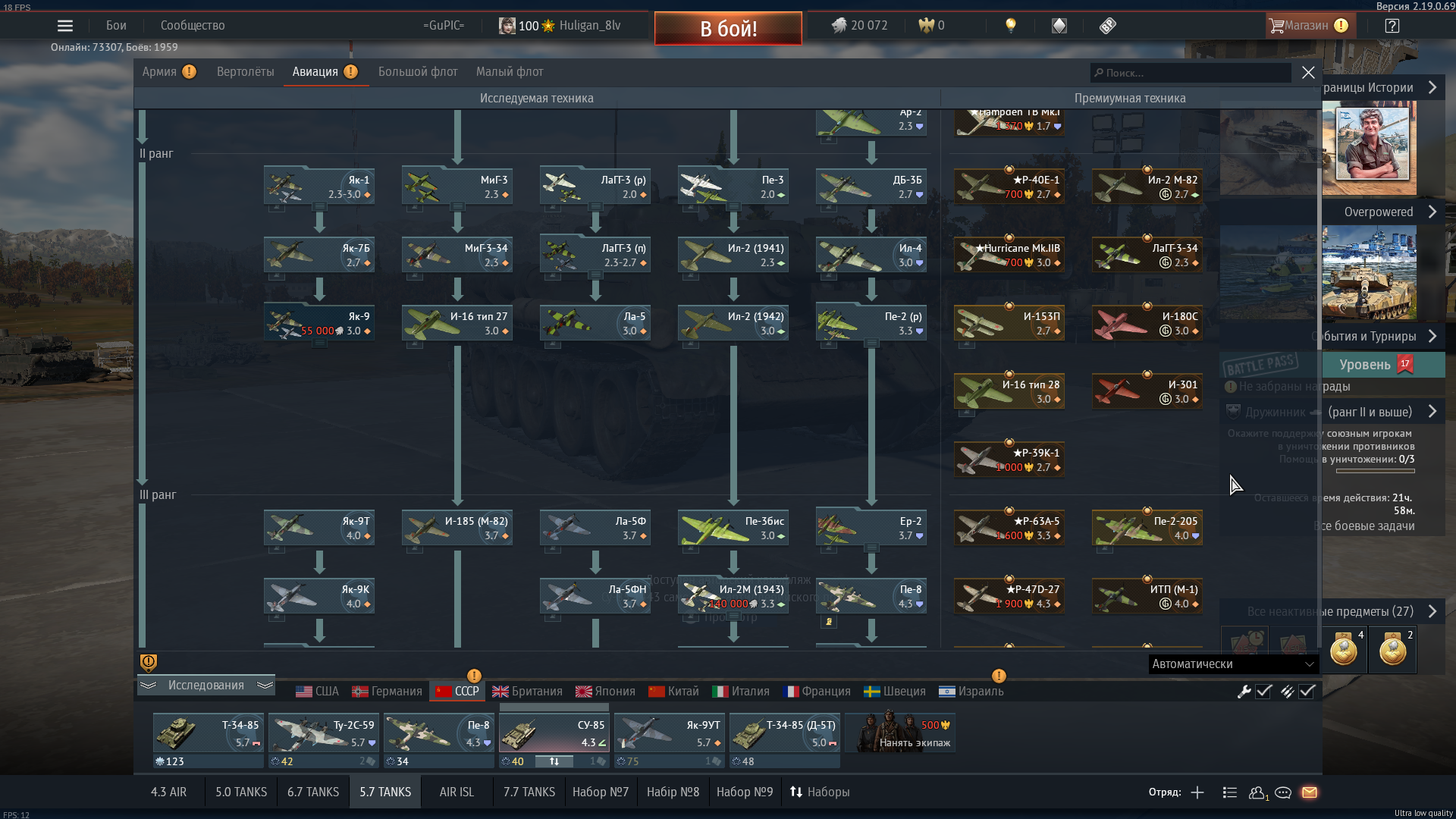Select СУ-85 crew slot vehicle
Viewport: 1456px width, 819px height.
554,733
